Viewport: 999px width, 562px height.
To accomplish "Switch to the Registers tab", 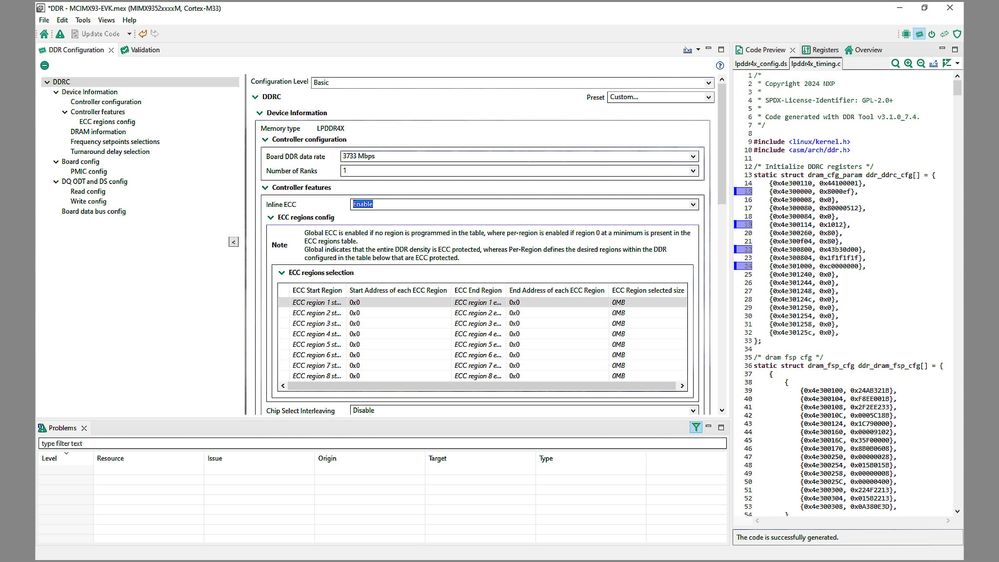I will coord(820,50).
